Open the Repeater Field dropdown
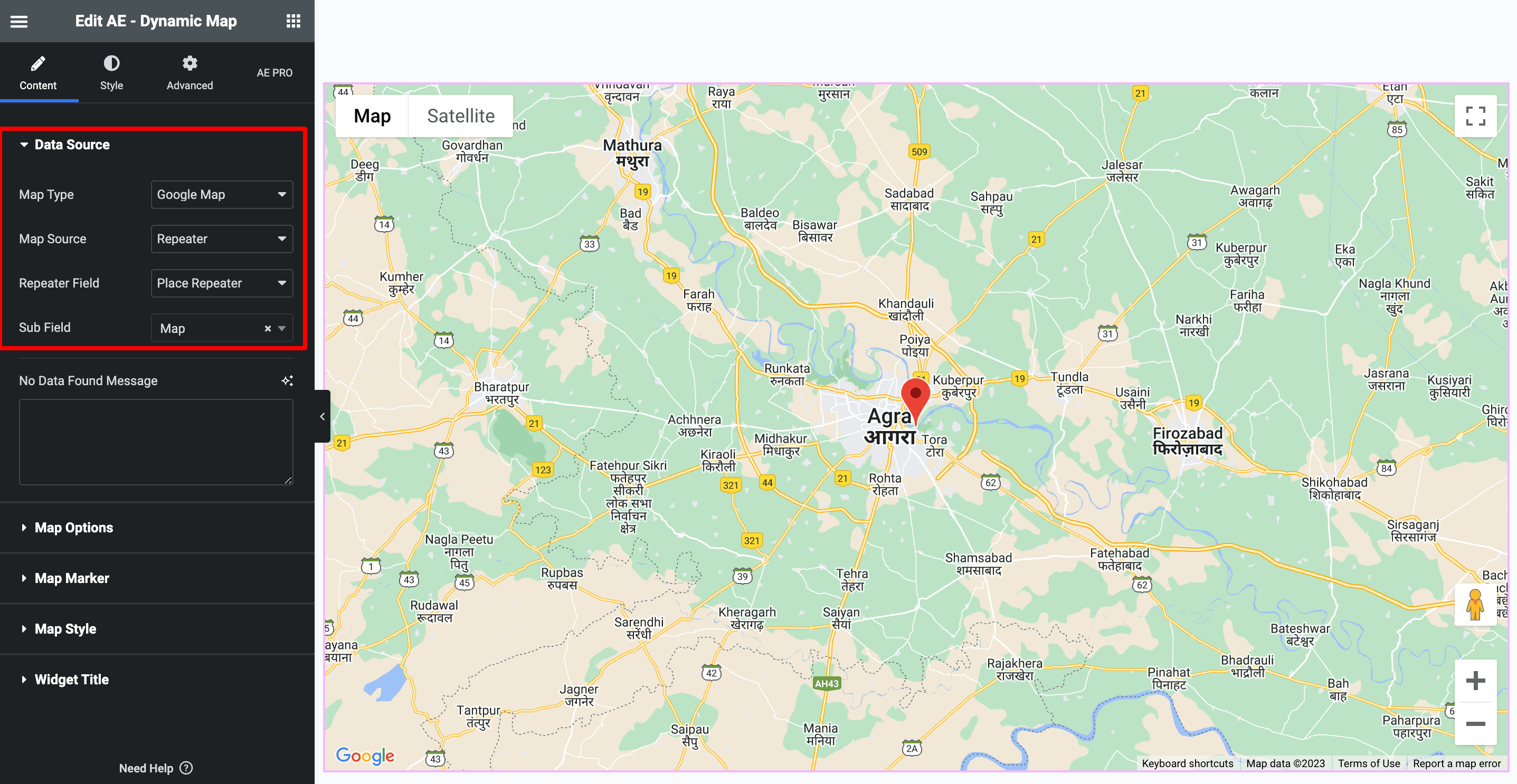 click(222, 283)
